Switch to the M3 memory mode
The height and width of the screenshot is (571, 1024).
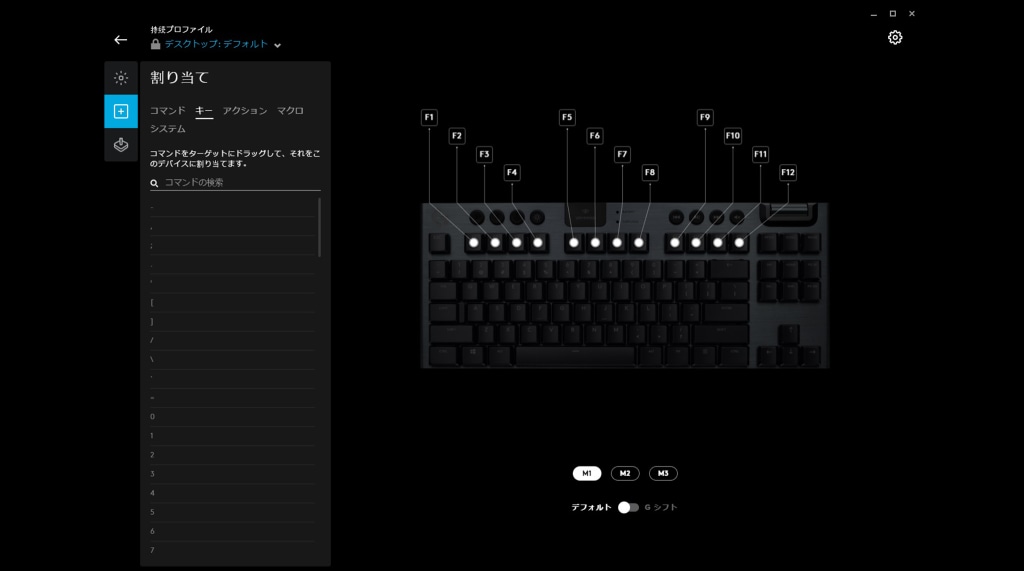coord(663,473)
